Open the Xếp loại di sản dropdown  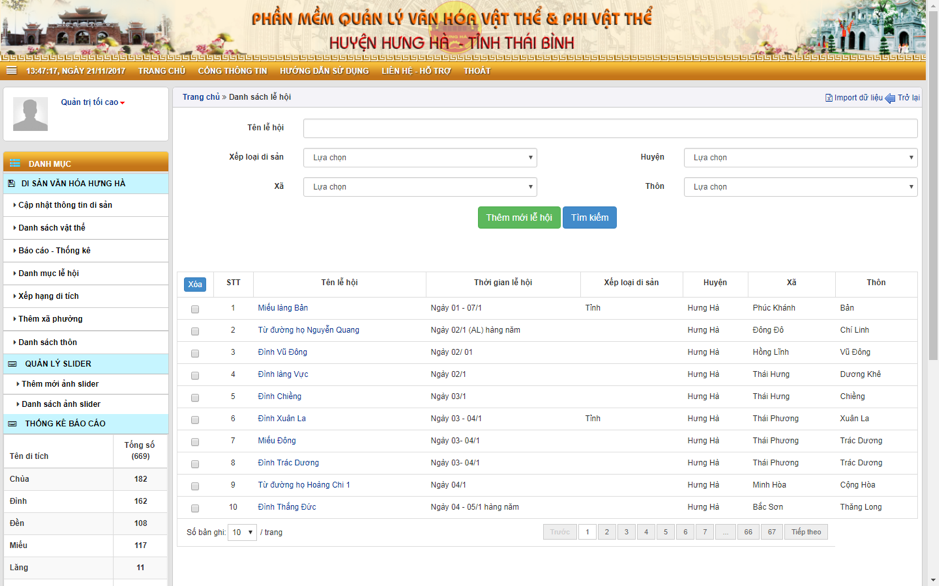point(420,158)
